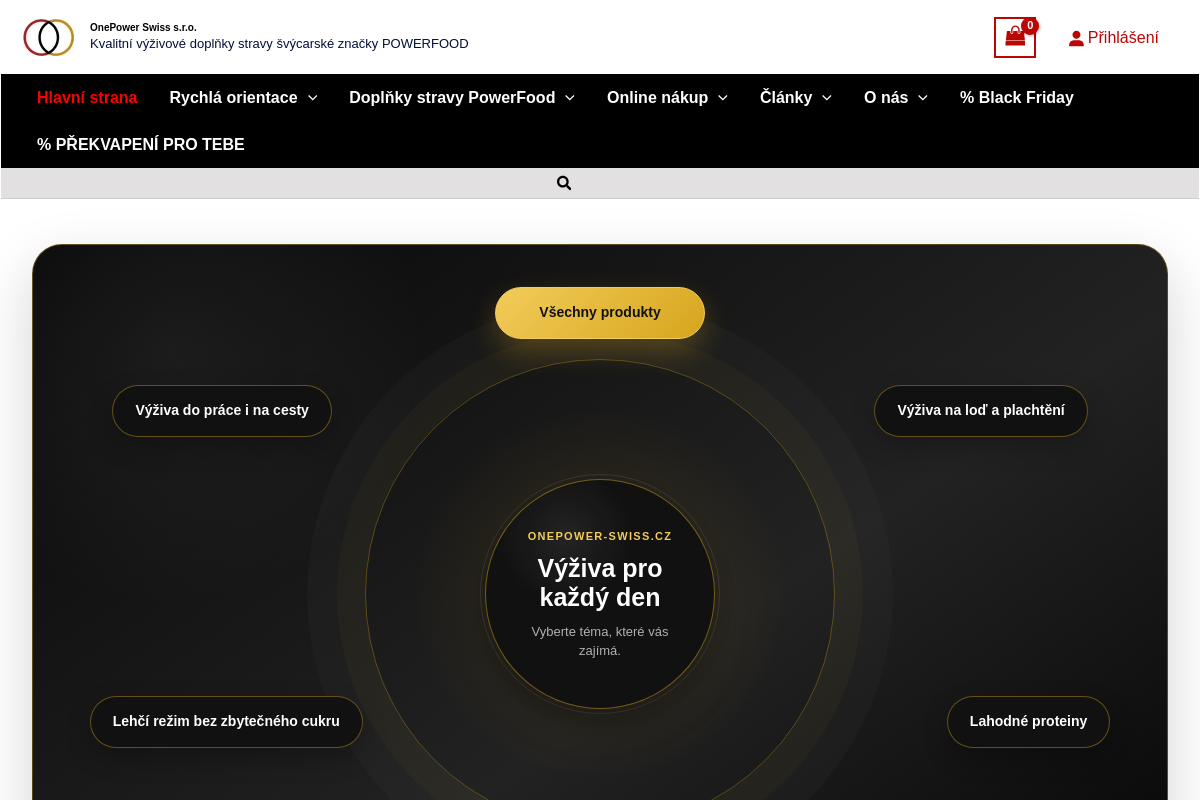Expand the O nás chevron
Screen dimensions: 1200x800
923,98
